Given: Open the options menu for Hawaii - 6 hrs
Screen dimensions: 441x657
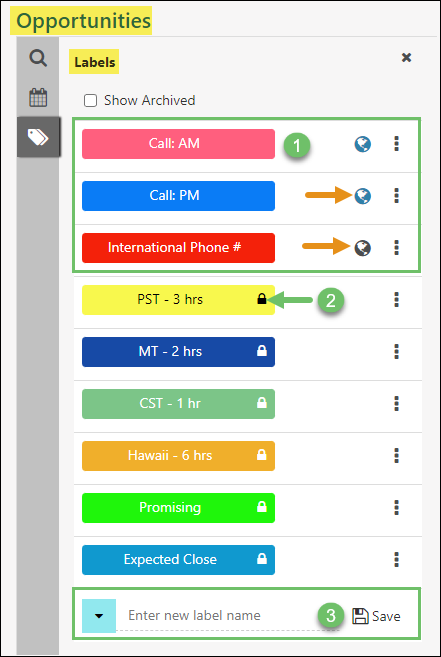Looking at the screenshot, I should [397, 455].
